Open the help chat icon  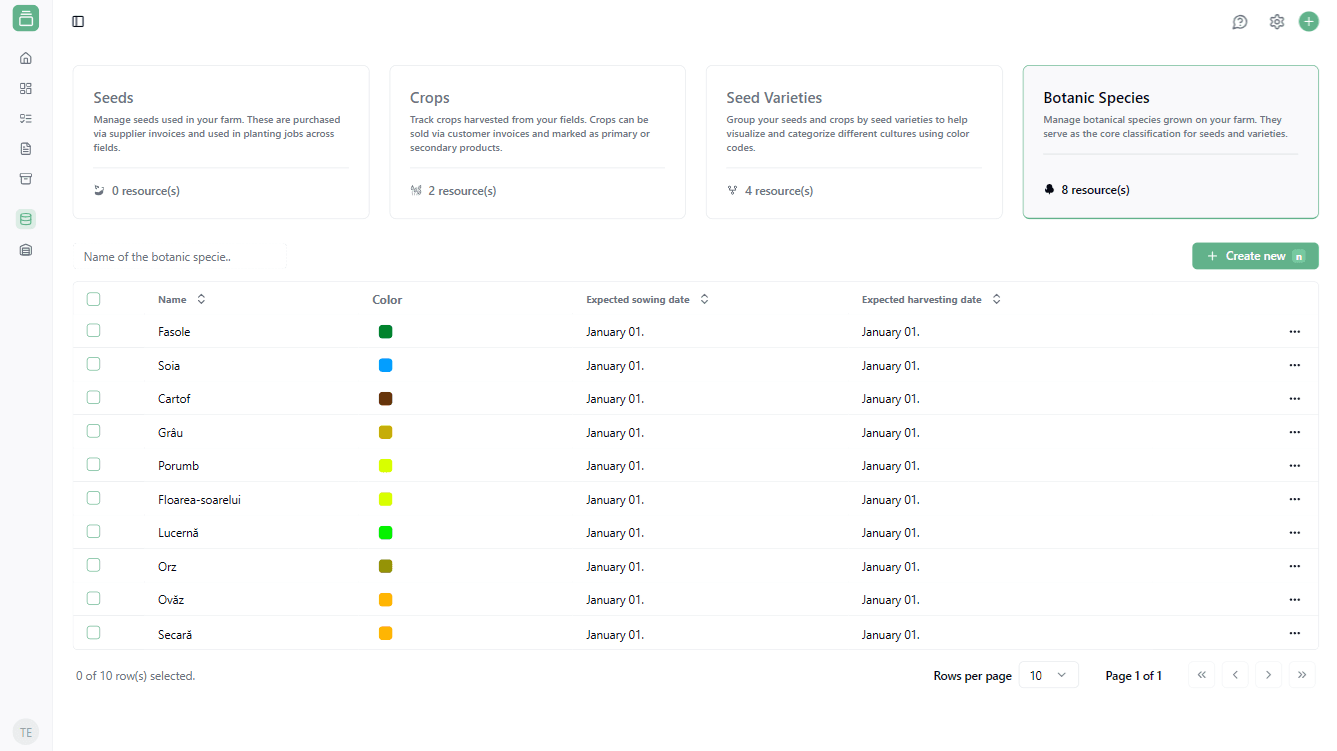click(x=1240, y=22)
